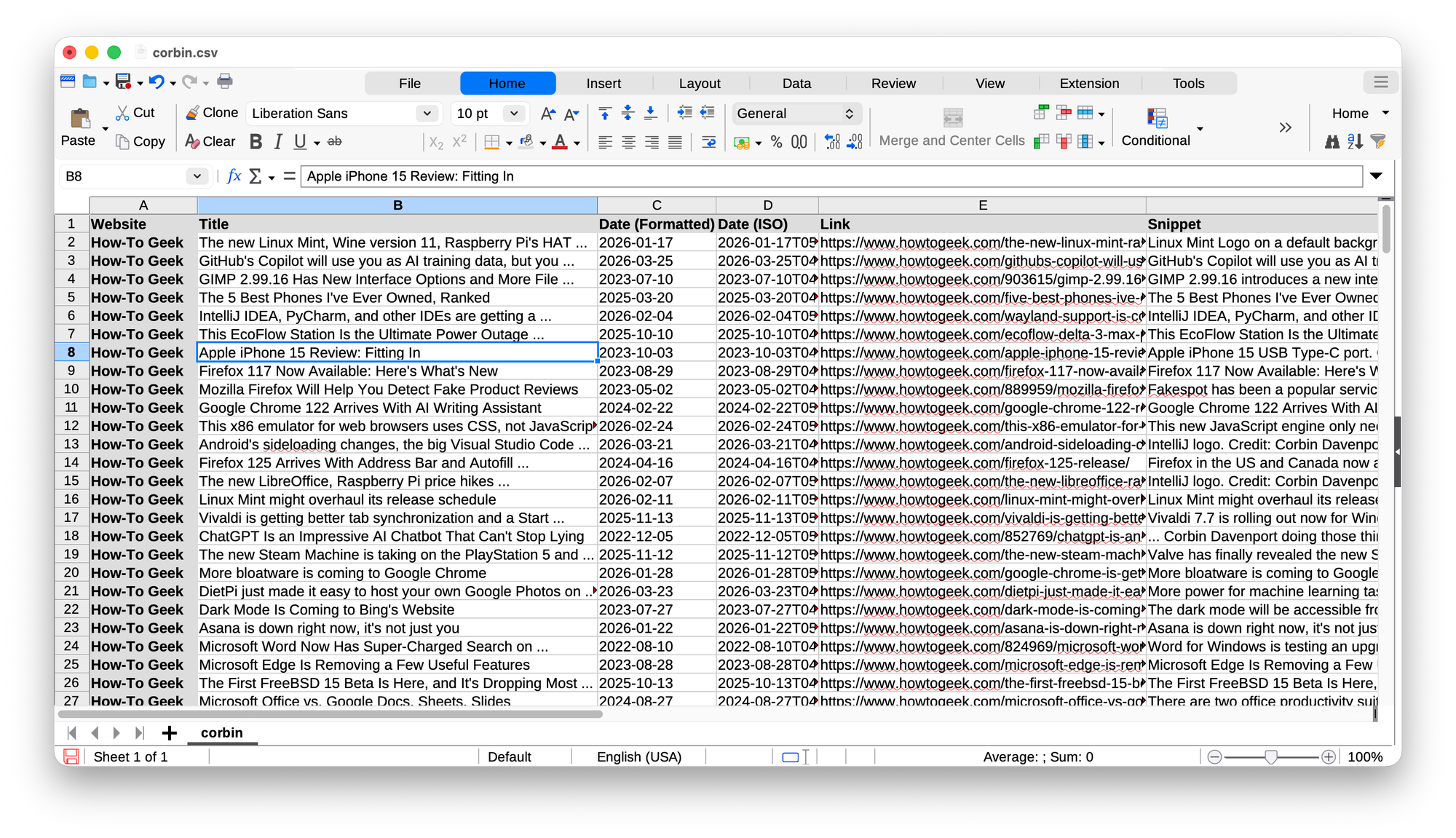Expand the Name Box dropdown
The image size is (1456, 838).
[x=197, y=176]
